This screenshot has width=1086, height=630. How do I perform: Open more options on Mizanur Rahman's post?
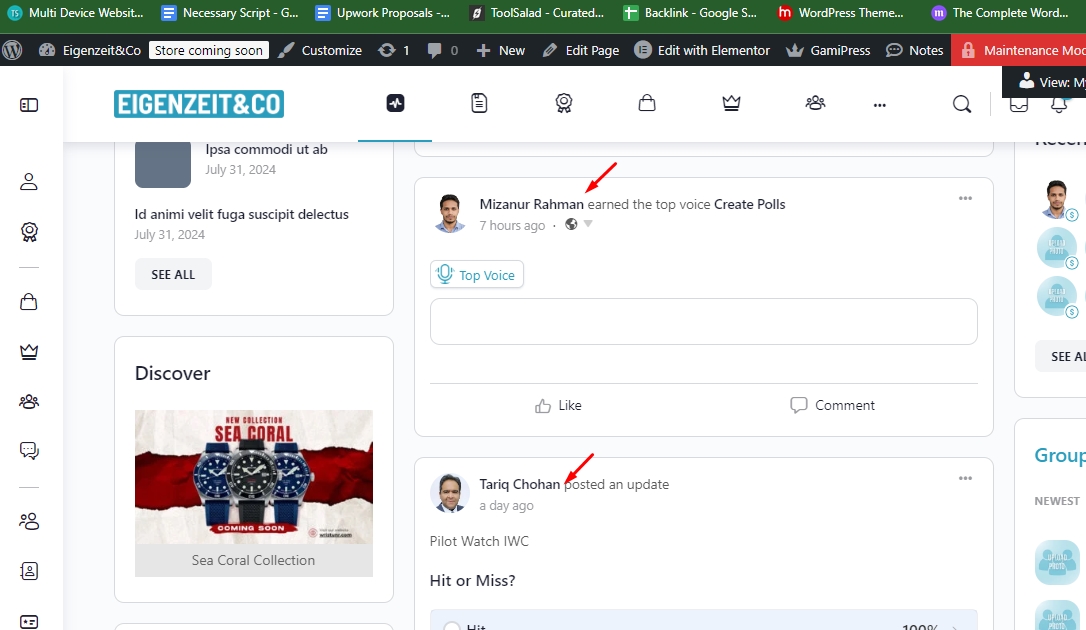(x=965, y=199)
